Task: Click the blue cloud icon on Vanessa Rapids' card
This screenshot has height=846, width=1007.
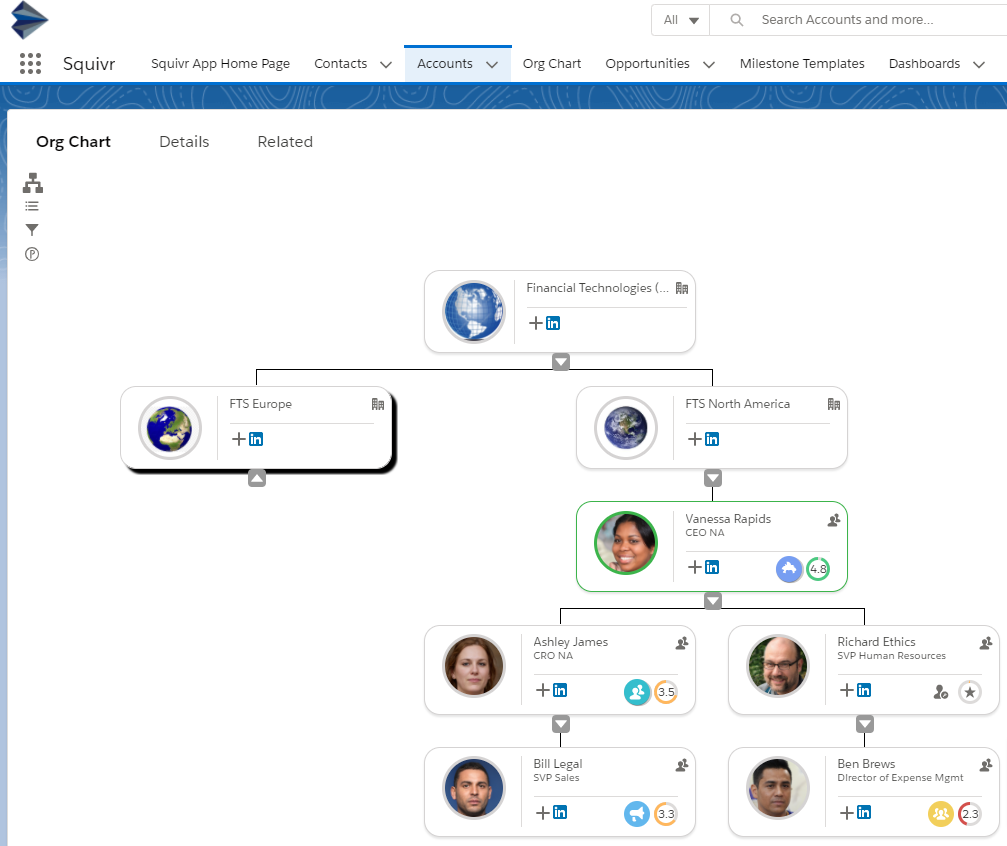Action: tap(789, 568)
